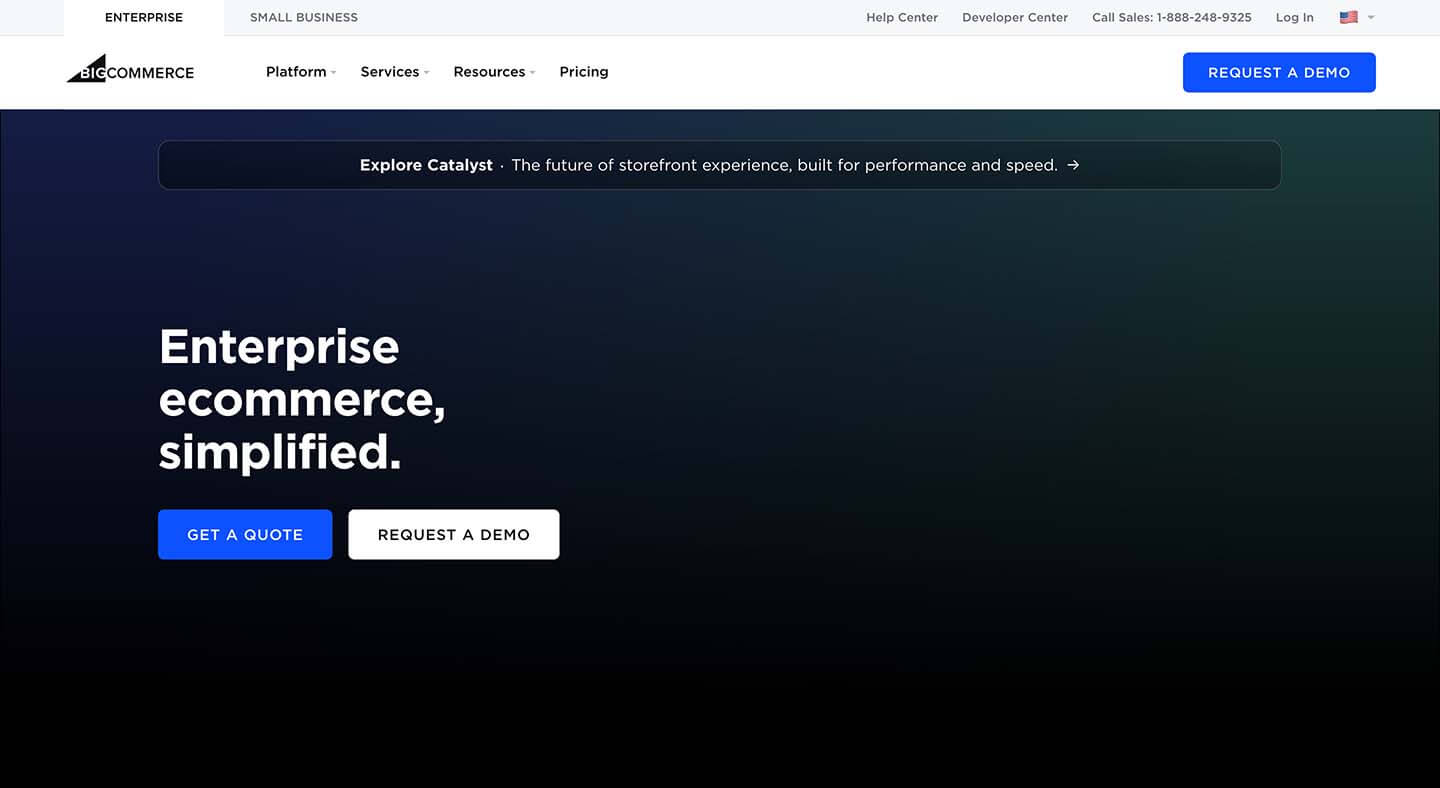The width and height of the screenshot is (1440, 788).
Task: Click Log In link
Action: 1295,17
